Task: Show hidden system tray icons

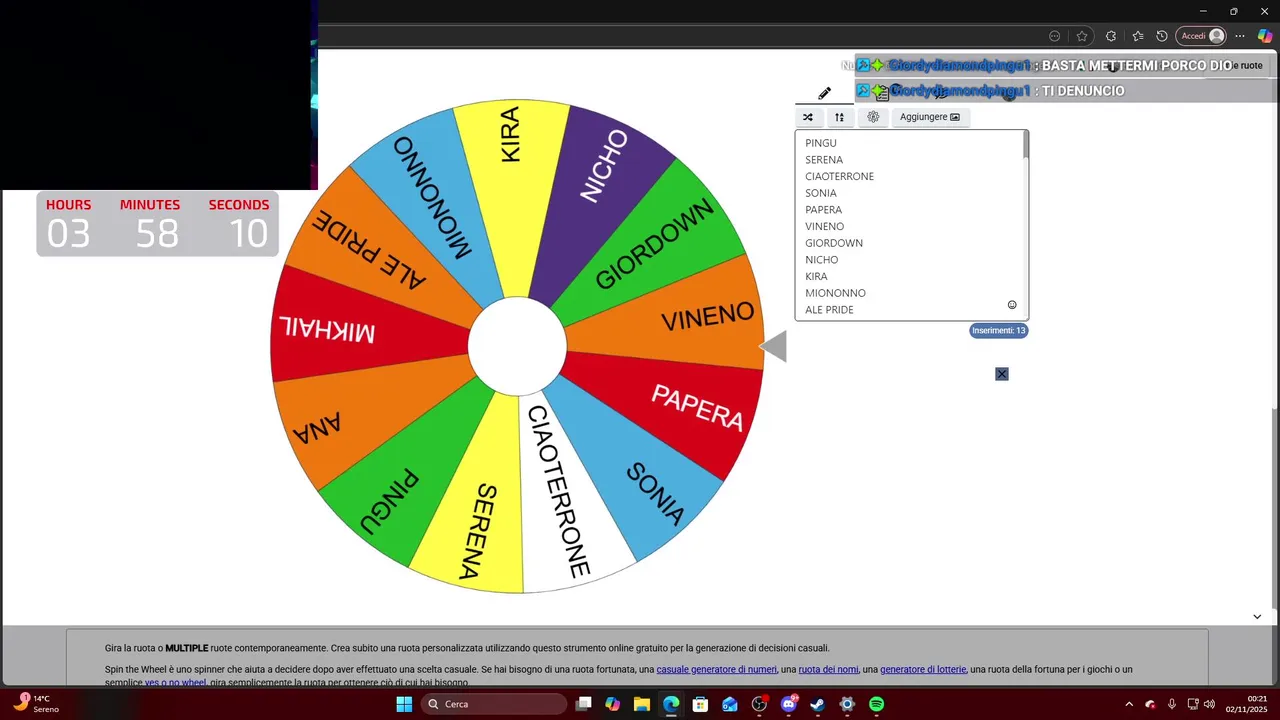Action: coord(1129,704)
